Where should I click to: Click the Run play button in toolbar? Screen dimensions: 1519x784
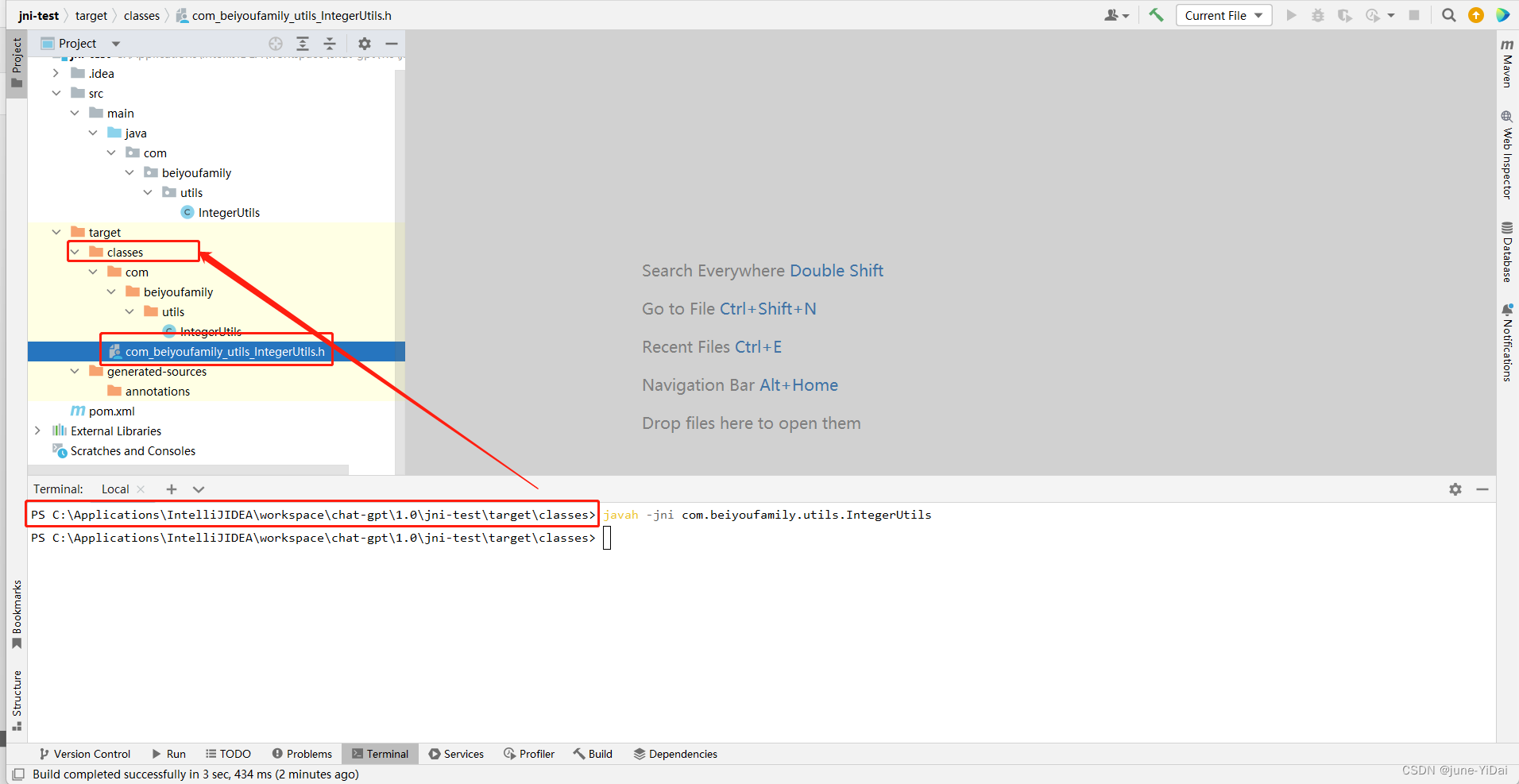coord(1291,15)
